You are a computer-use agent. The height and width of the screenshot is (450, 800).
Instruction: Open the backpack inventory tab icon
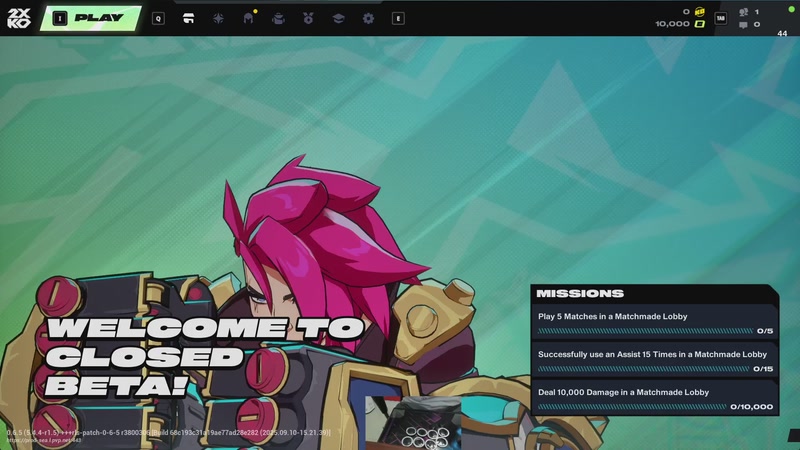278,18
